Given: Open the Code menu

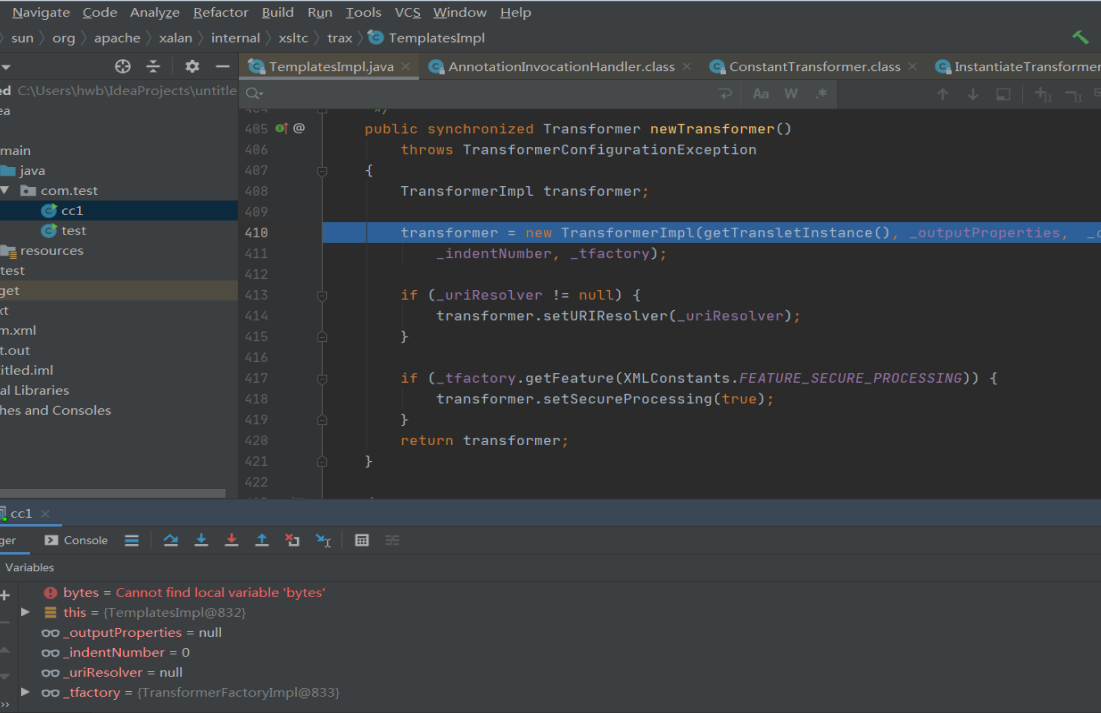Looking at the screenshot, I should (100, 13).
